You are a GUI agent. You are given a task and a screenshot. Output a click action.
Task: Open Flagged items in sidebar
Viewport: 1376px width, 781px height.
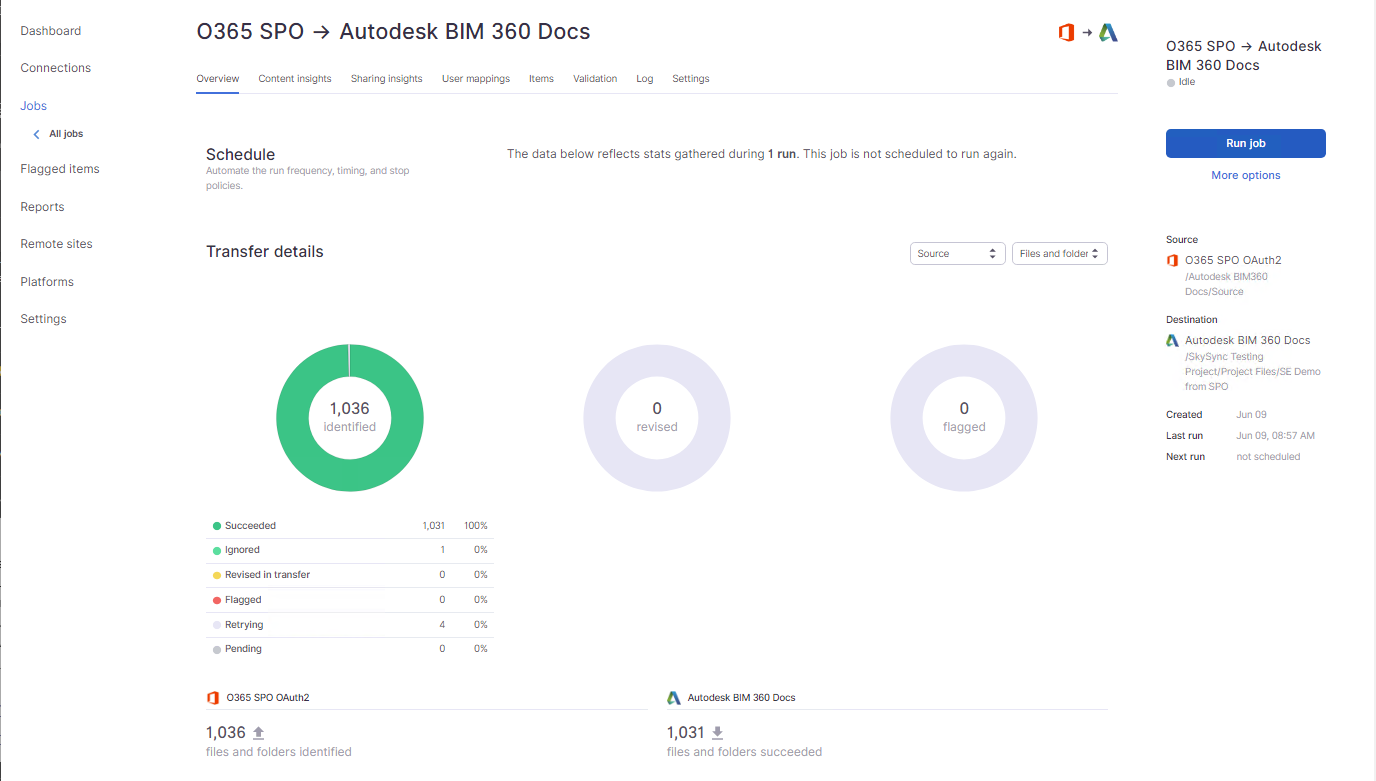[x=60, y=169]
